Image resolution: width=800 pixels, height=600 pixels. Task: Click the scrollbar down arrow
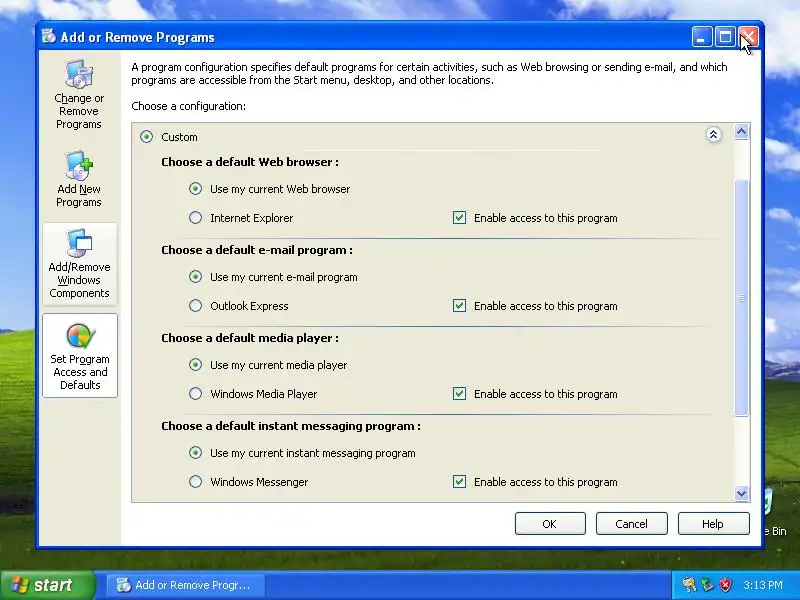click(741, 493)
